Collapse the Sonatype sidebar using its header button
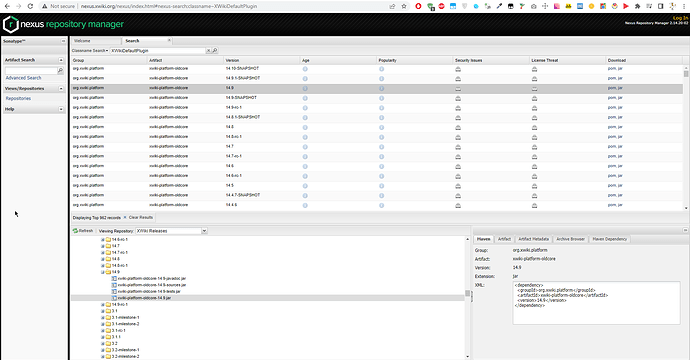This screenshot has width=690, height=360. coord(63,41)
